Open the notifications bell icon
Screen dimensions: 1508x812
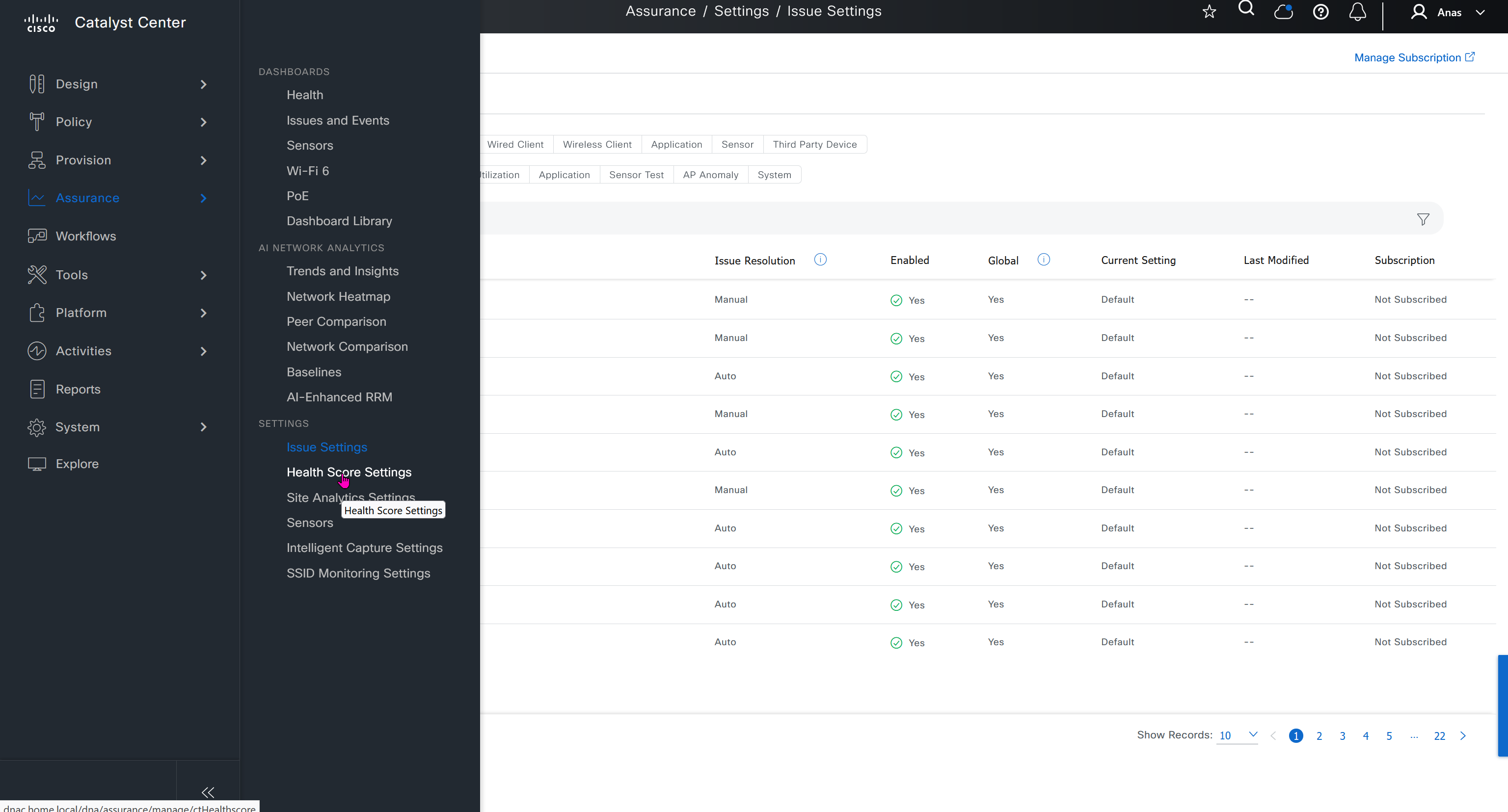coord(1358,12)
